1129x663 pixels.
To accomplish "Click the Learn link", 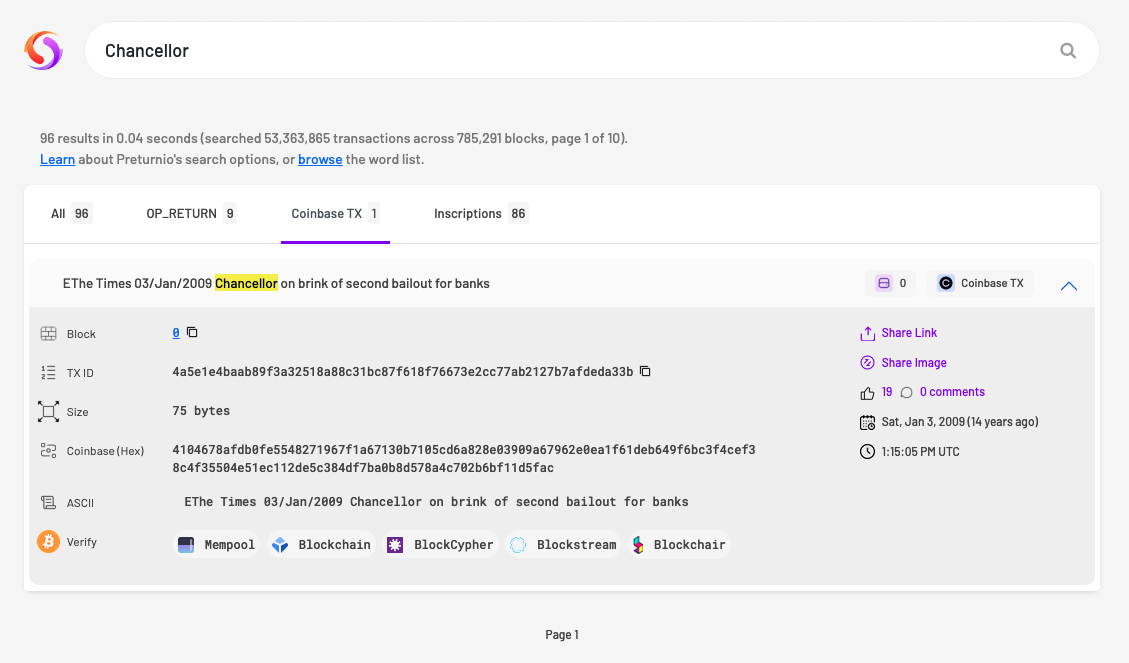I will point(57,160).
